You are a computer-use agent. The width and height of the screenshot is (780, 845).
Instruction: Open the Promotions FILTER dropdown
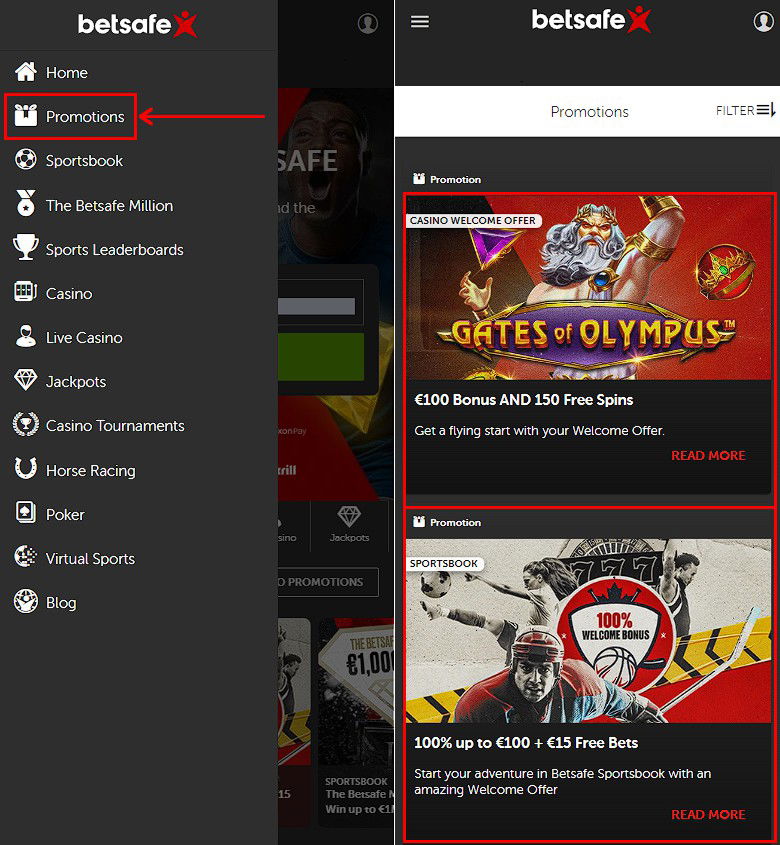(x=745, y=111)
